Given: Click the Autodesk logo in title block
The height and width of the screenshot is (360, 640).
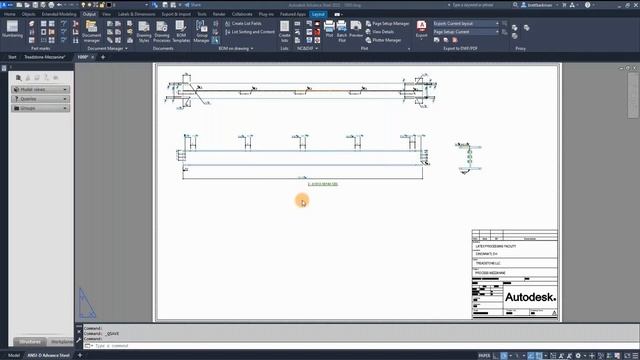Looking at the screenshot, I should [530, 297].
